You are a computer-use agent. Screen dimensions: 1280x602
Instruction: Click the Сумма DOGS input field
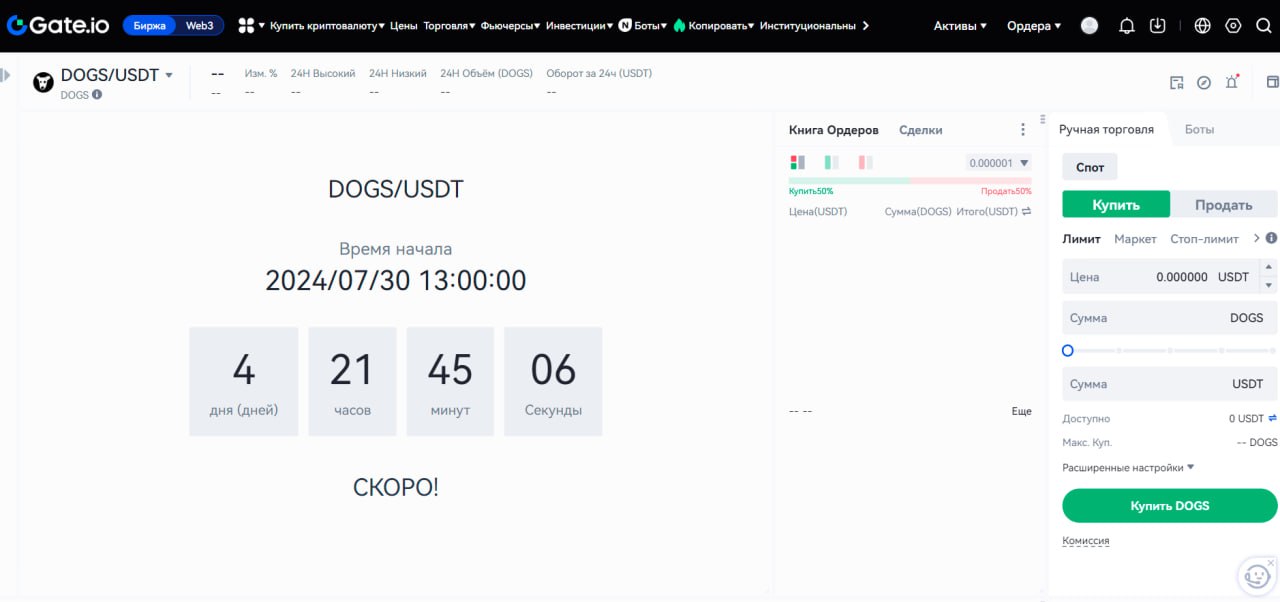coord(1170,318)
